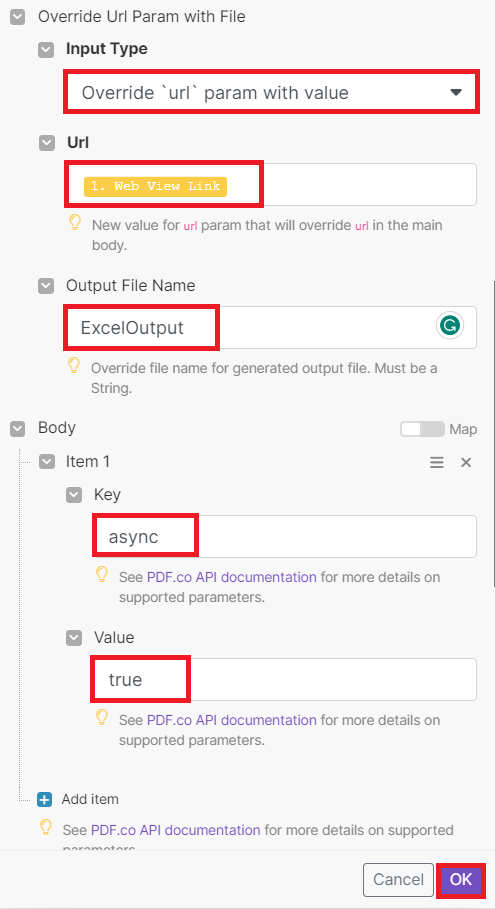Collapse the Body section
Image resolution: width=495 pixels, height=909 pixels.
(x=18, y=428)
